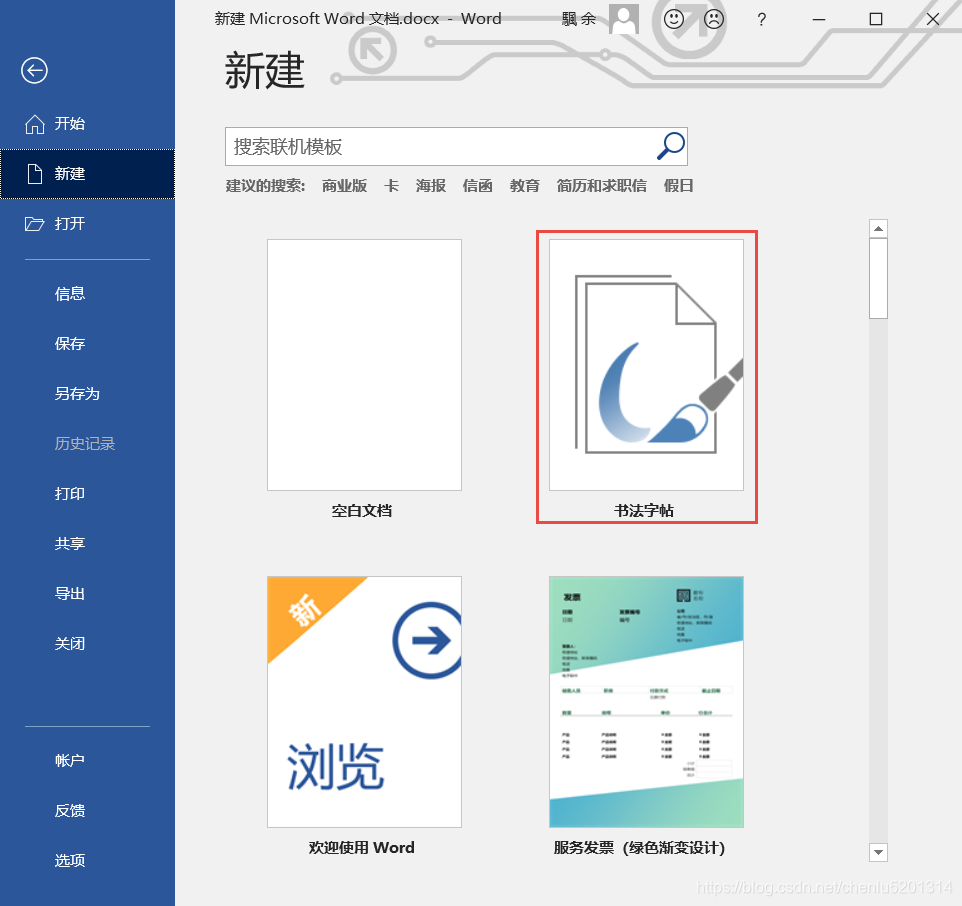Viewport: 962px width, 906px height.
Task: Search suggested term 卡
Action: coord(391,186)
